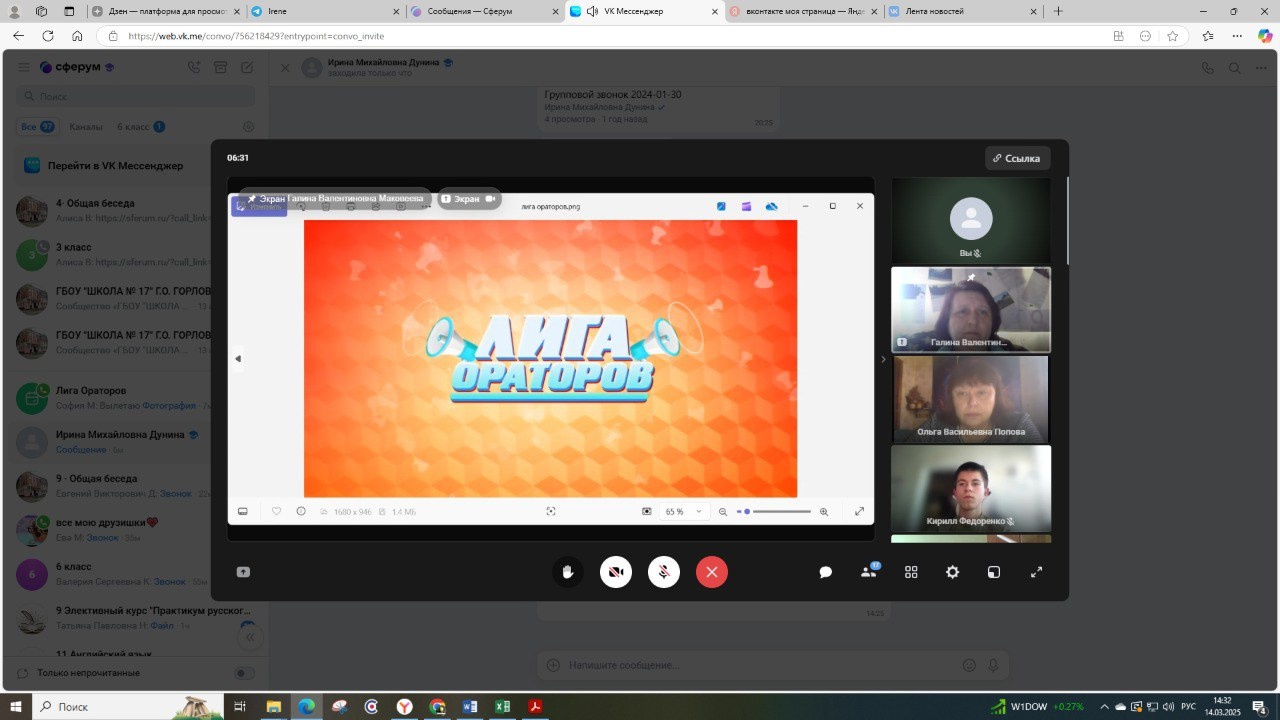Select Галина Валентиновна video tile
This screenshot has width=1280, height=720.
tap(970, 309)
